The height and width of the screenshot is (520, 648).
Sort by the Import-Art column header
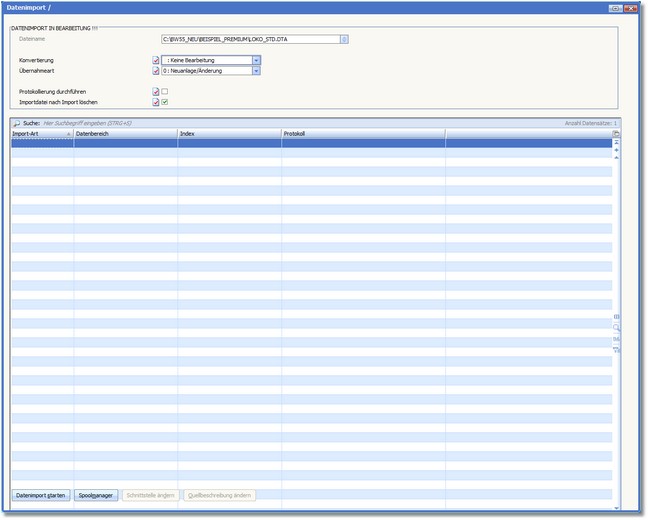coord(40,133)
